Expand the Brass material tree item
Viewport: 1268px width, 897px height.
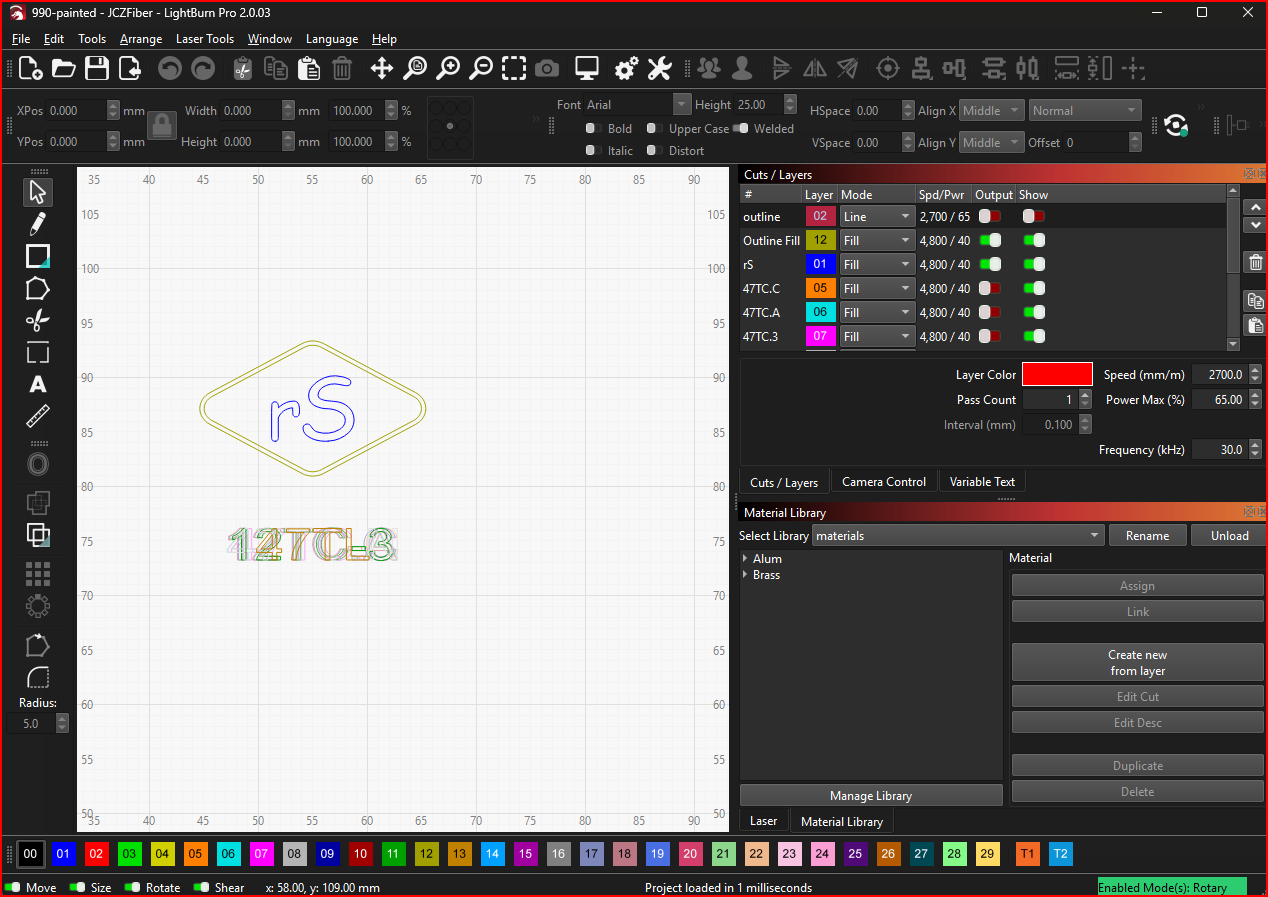[x=745, y=575]
